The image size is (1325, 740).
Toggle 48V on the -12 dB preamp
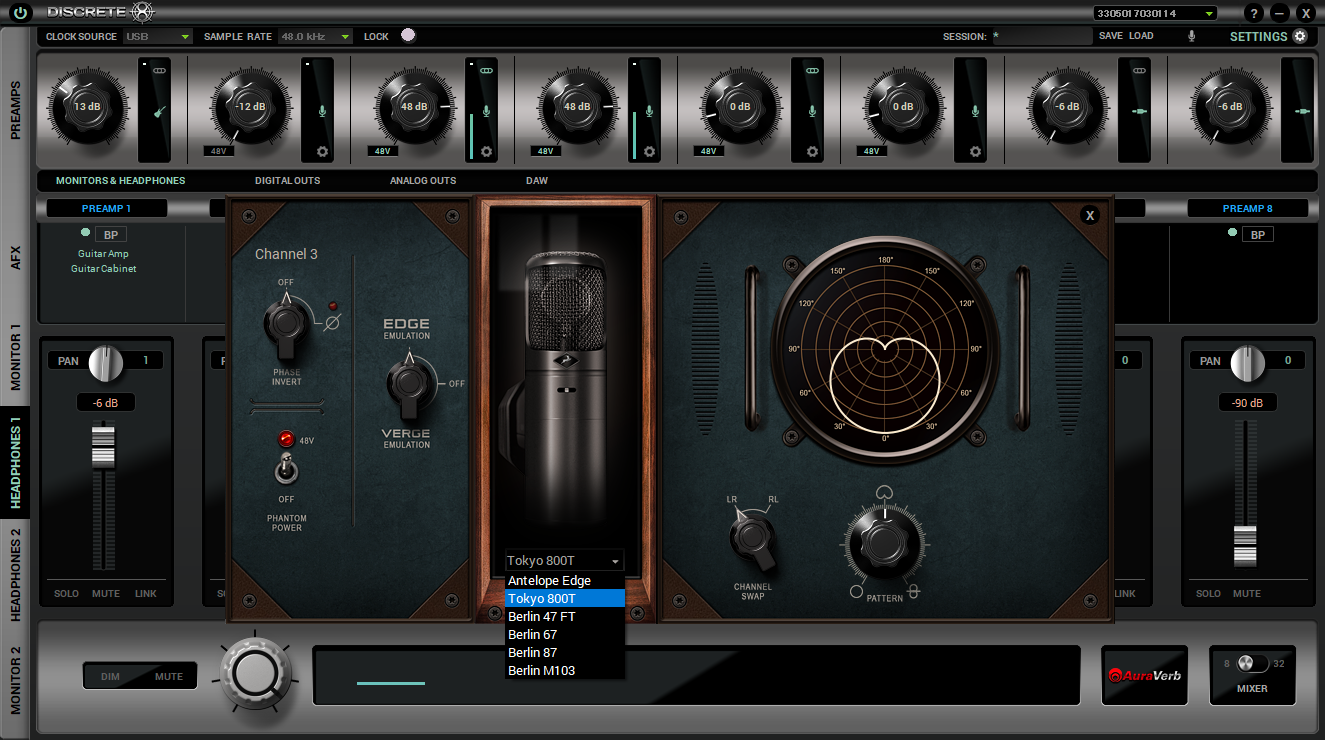tap(217, 151)
